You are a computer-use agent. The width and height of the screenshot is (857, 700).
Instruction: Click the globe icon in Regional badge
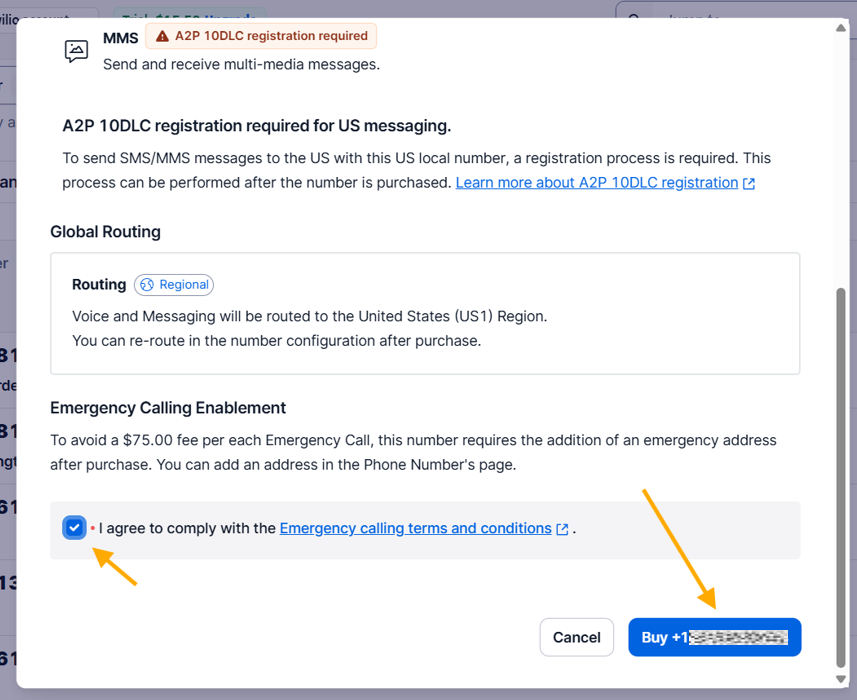[147, 285]
